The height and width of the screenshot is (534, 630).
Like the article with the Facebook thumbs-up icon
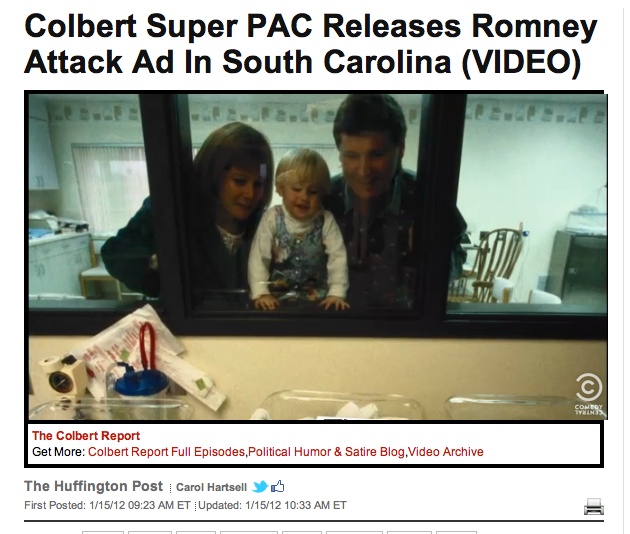click(278, 487)
